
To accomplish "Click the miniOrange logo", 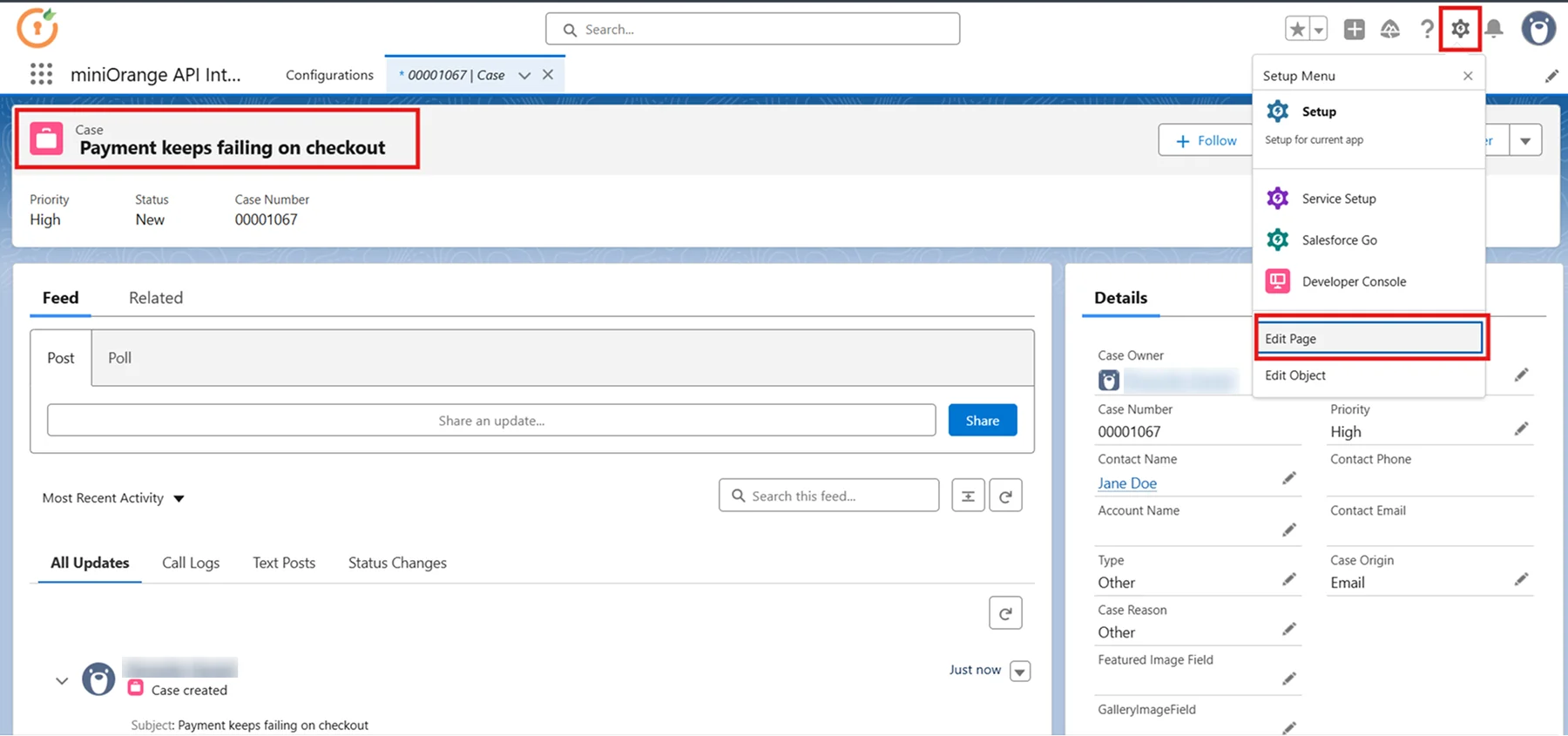I will [37, 28].
